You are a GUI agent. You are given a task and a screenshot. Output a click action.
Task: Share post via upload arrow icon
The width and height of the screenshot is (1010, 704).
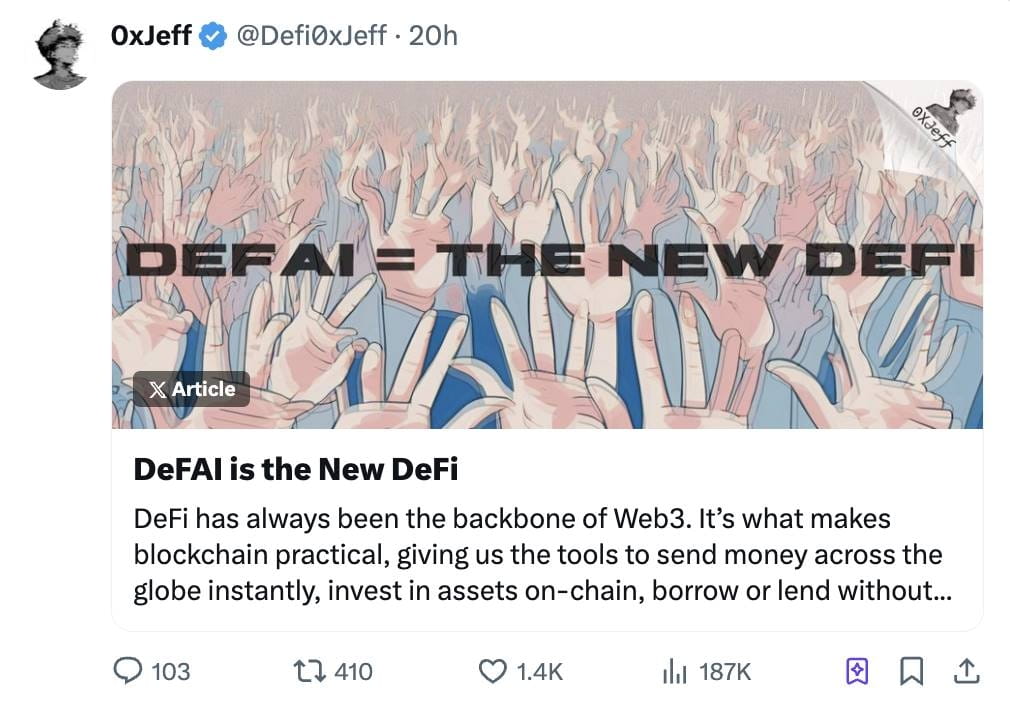(x=966, y=671)
